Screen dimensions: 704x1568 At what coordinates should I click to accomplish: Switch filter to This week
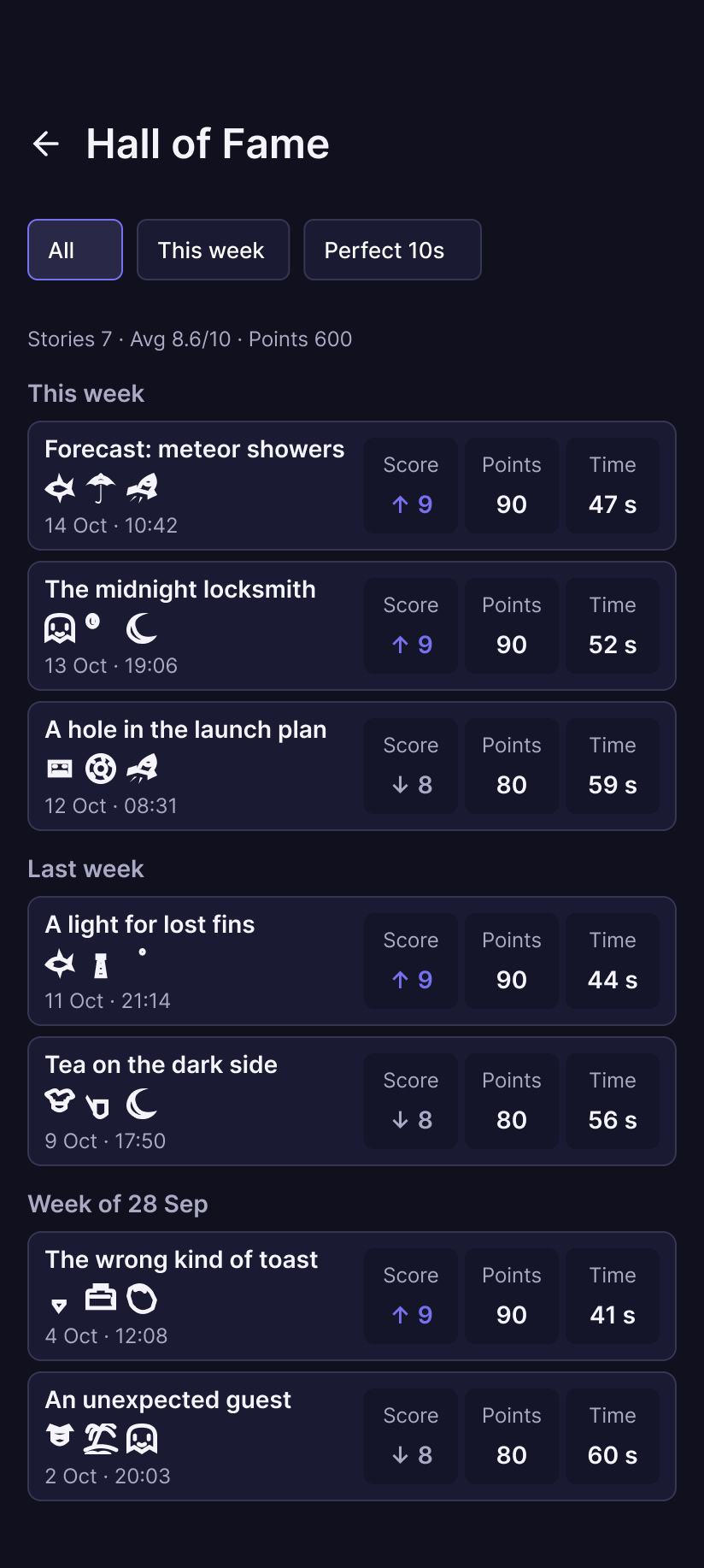[x=213, y=250]
